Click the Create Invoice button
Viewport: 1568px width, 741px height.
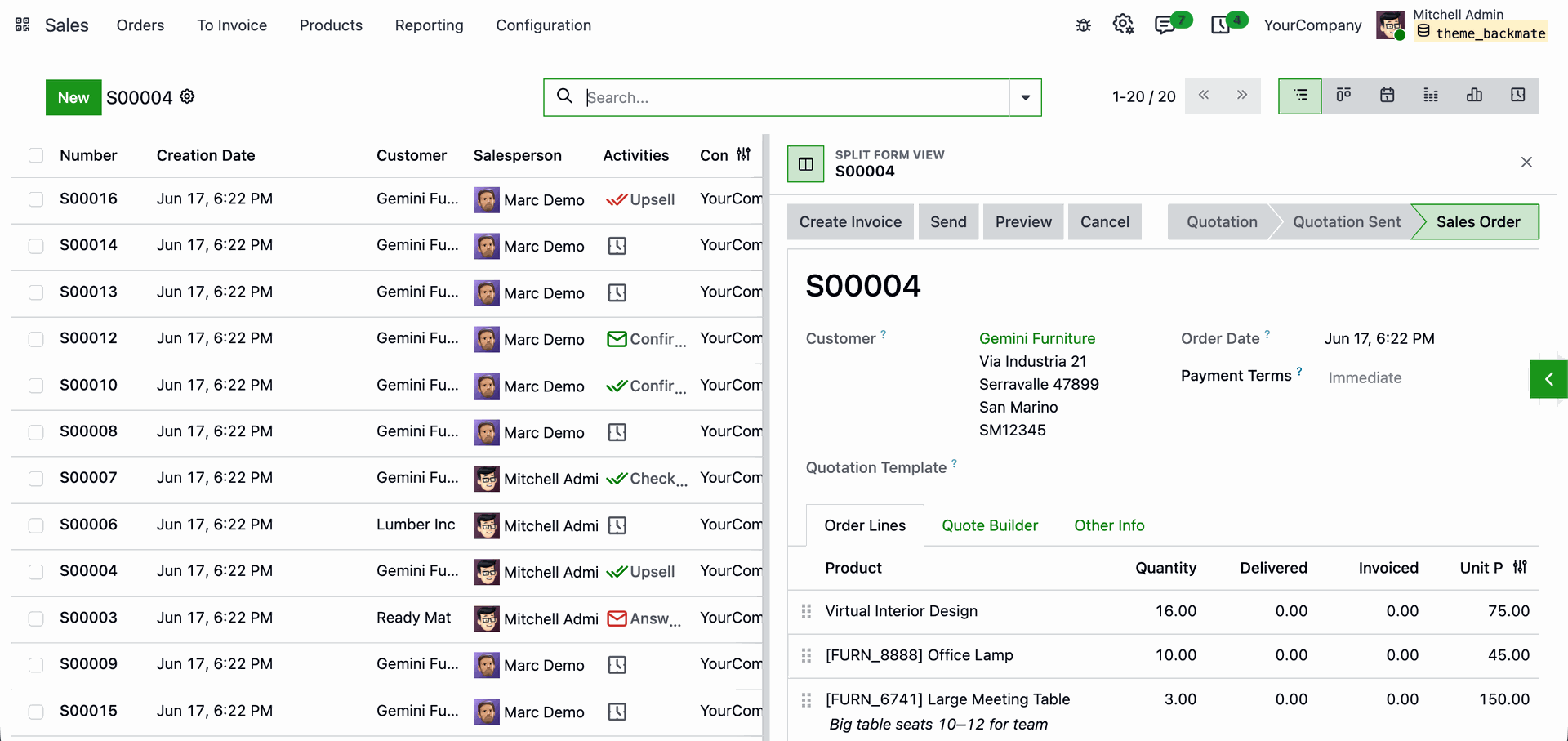tap(850, 222)
